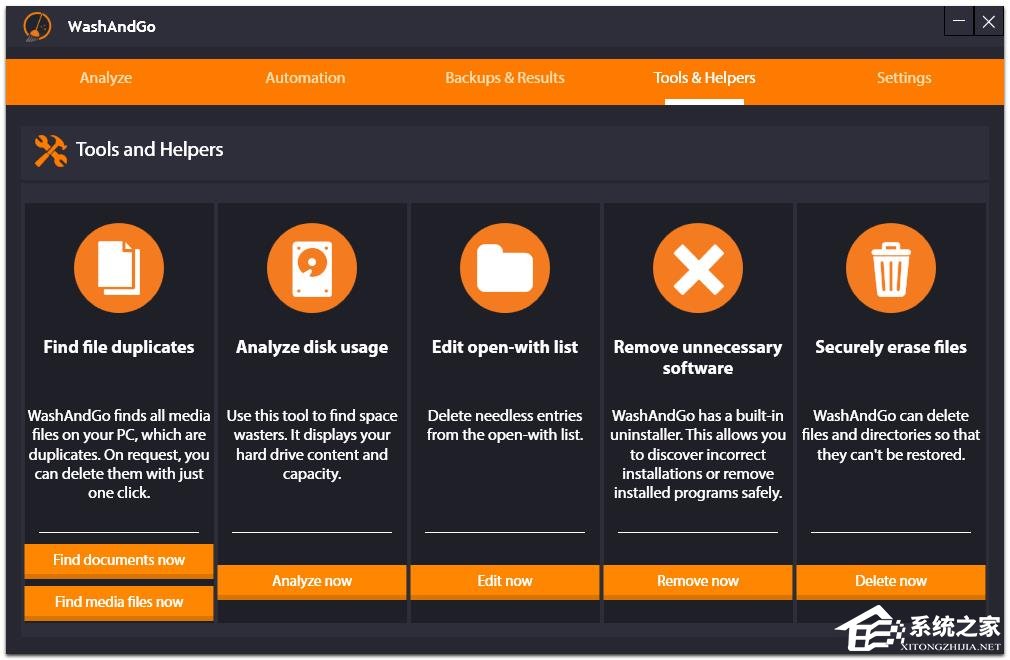
Task: Launch the Analyze now button
Action: tap(312, 581)
